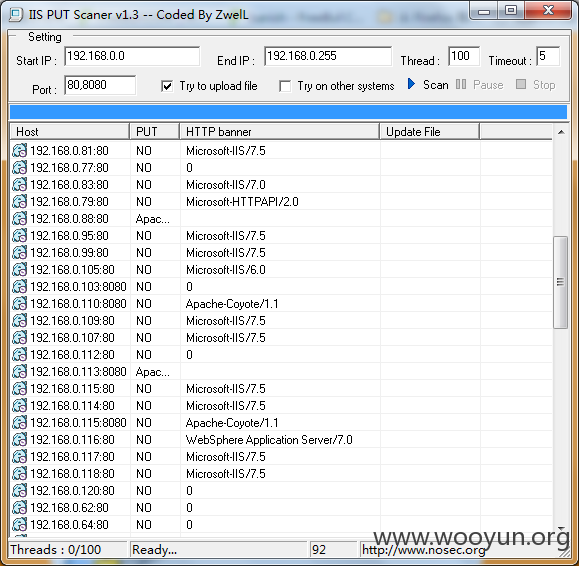Click host icon for 192.168.0.88:80
Viewport: 579px width, 566px height.
pos(20,219)
